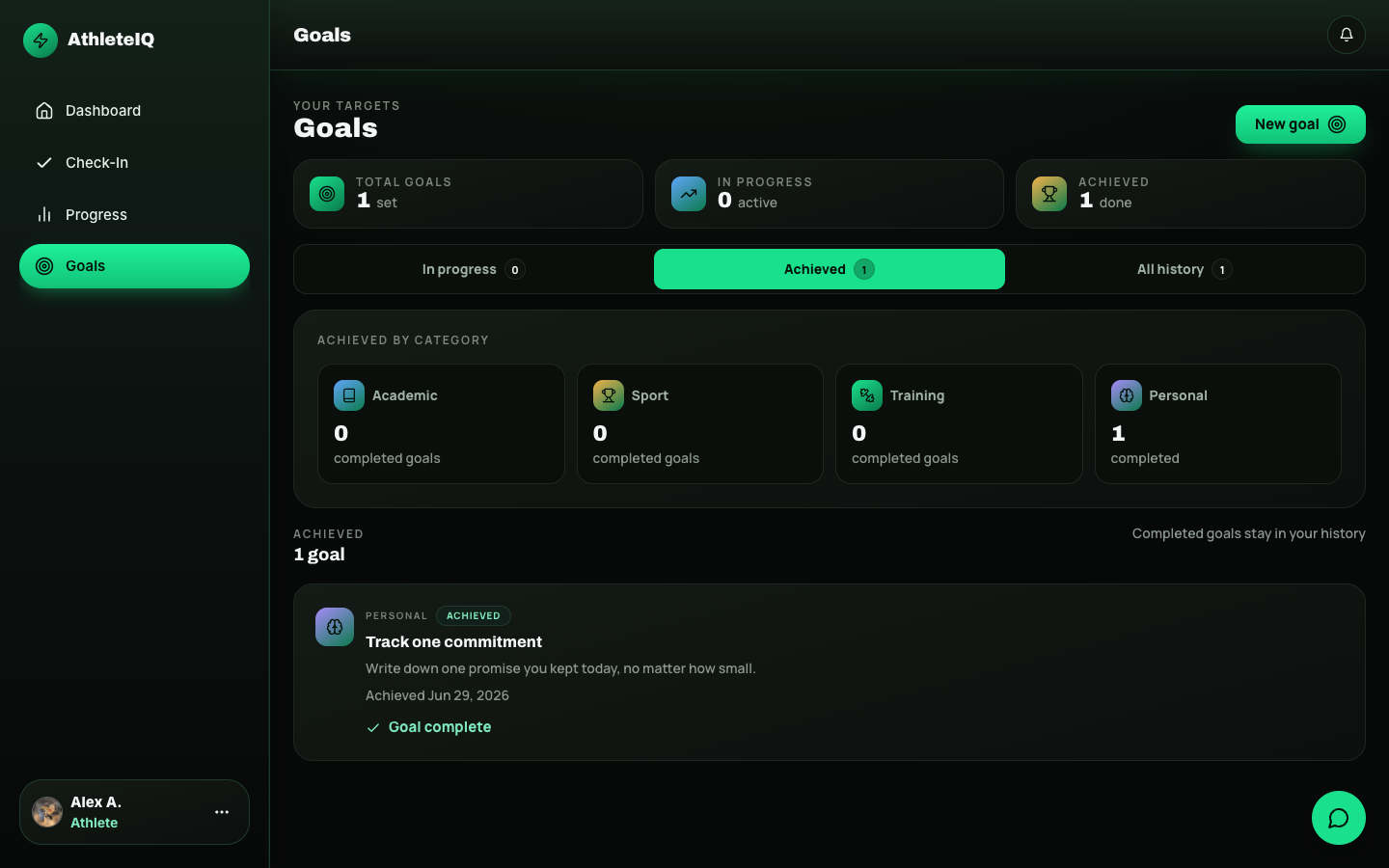
Task: Select Goals in the sidebar
Action: [134, 266]
